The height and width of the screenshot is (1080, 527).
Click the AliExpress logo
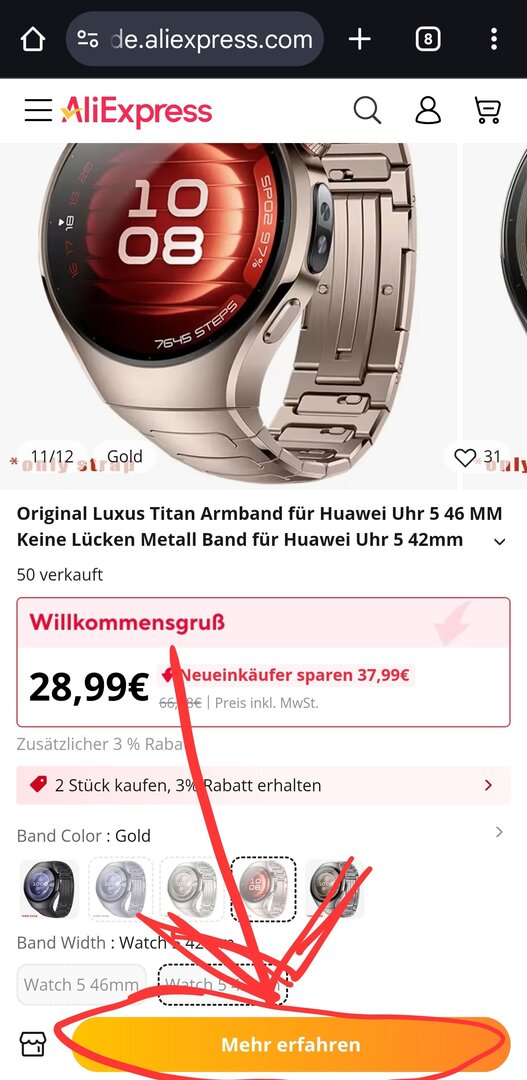tap(136, 111)
